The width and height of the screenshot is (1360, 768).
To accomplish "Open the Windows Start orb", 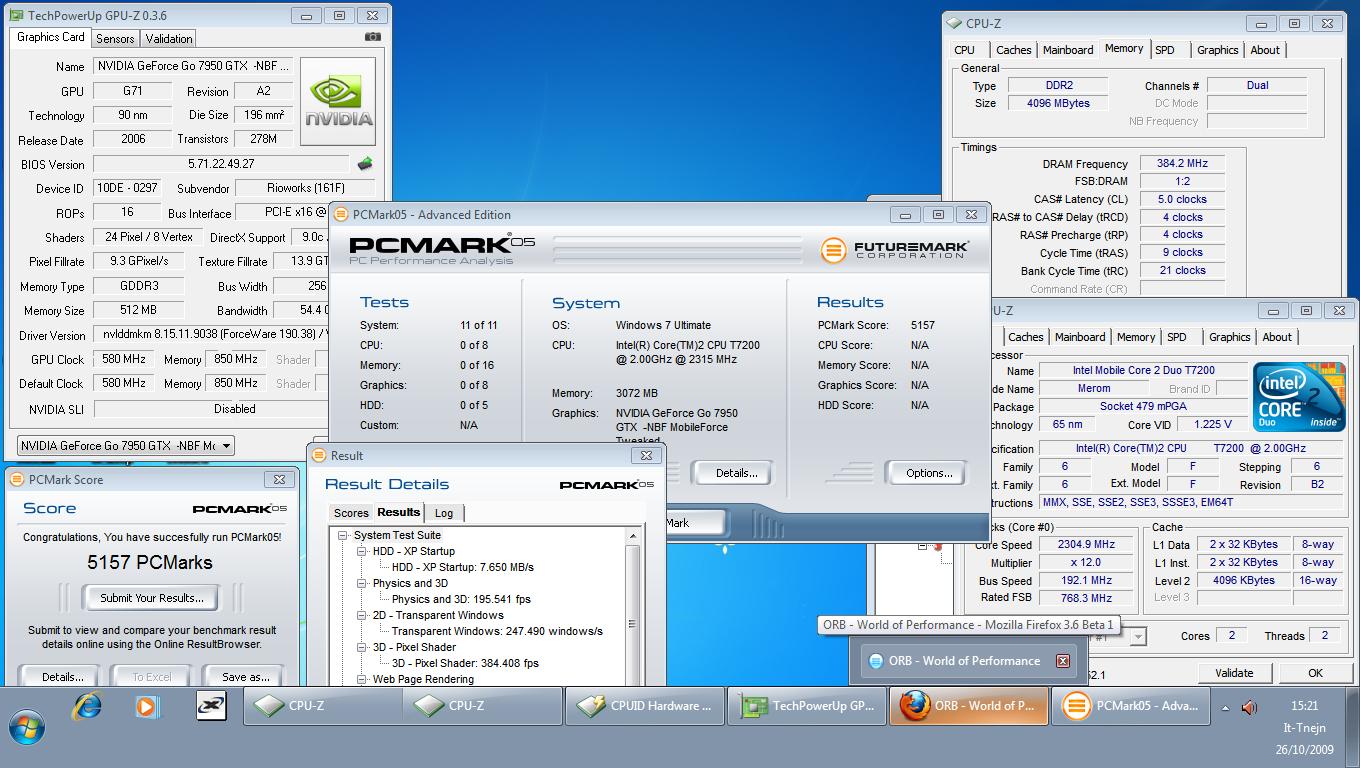I will click(27, 729).
